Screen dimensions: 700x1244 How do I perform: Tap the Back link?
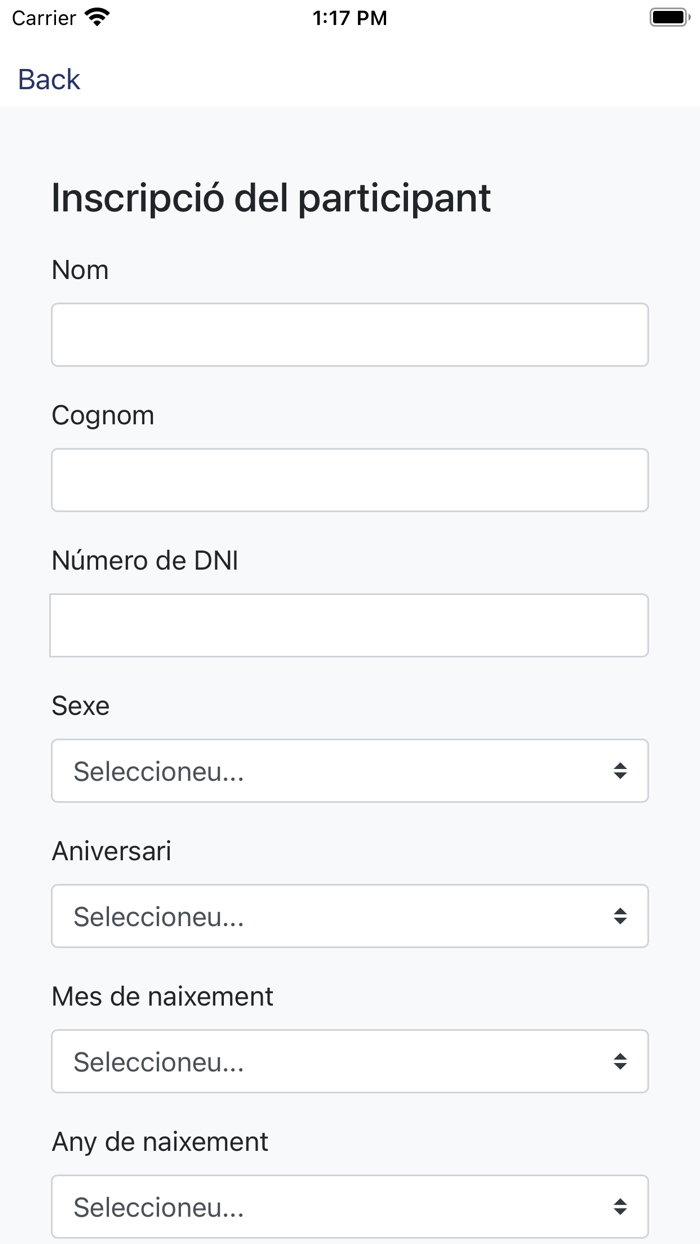click(49, 79)
